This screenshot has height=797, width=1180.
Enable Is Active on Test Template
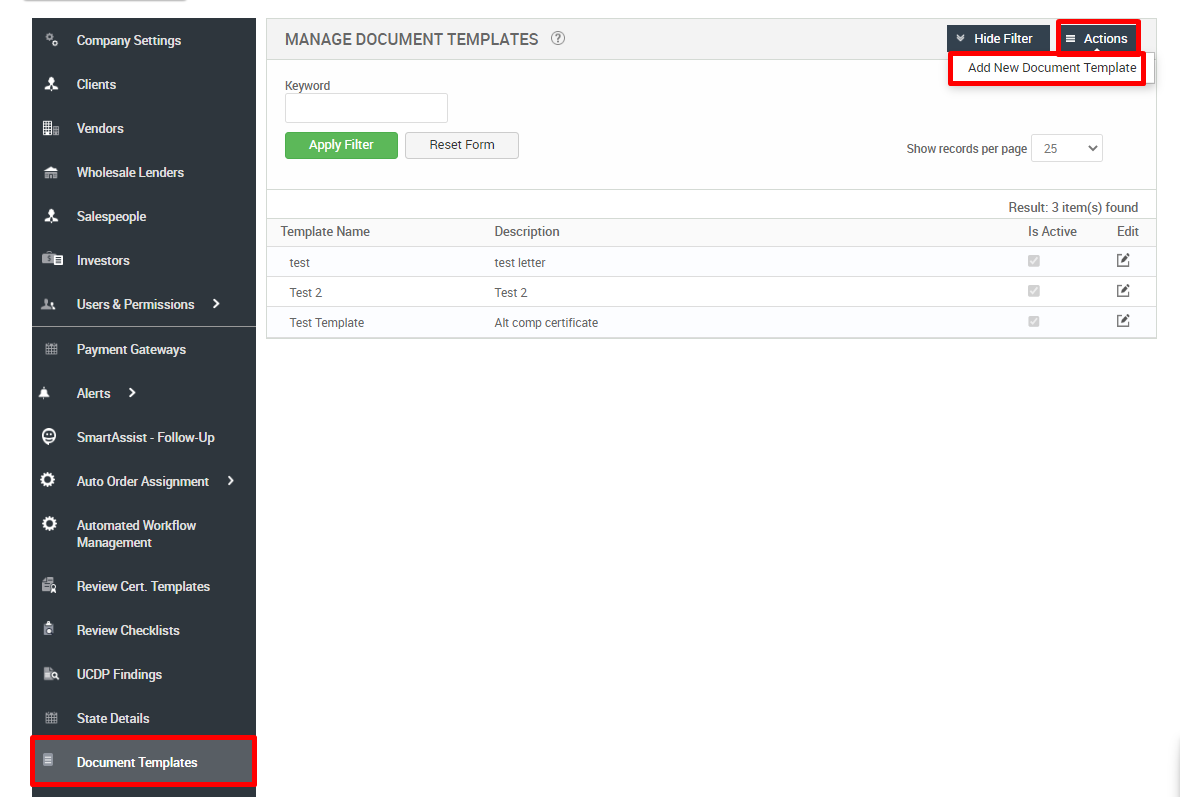1034,321
